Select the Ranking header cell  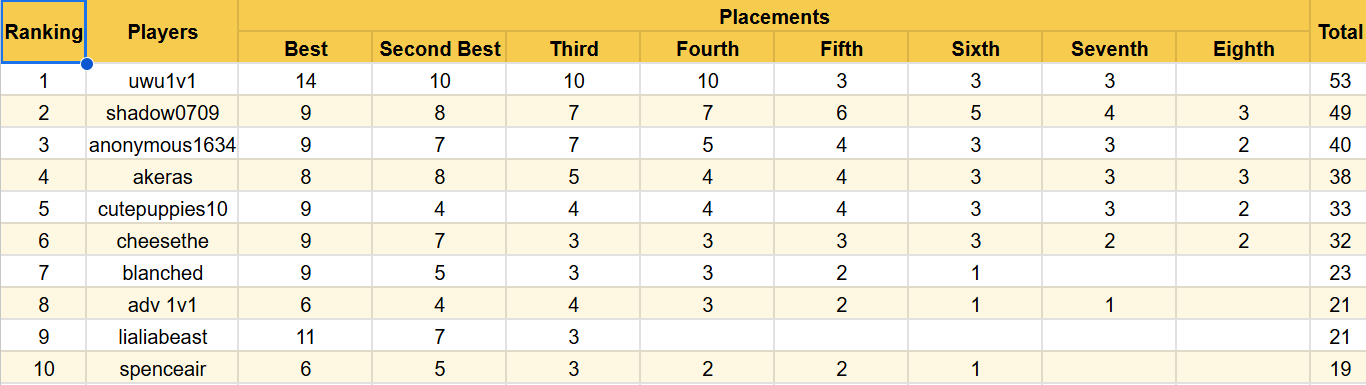(x=43, y=32)
